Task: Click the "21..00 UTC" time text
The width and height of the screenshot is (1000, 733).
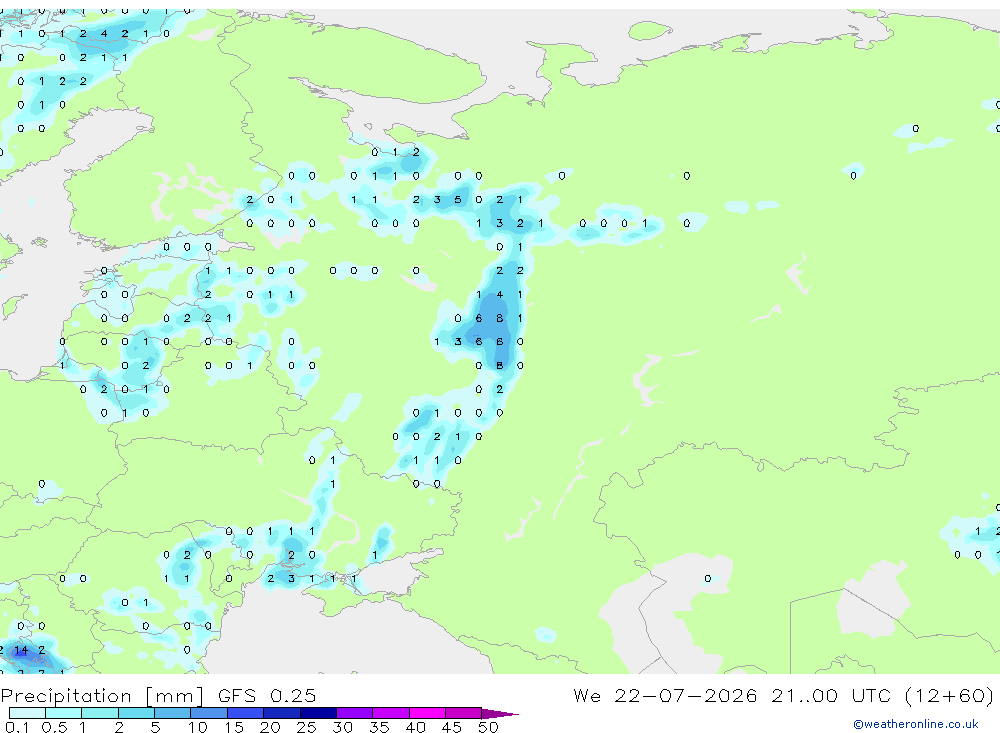Action: (x=830, y=695)
